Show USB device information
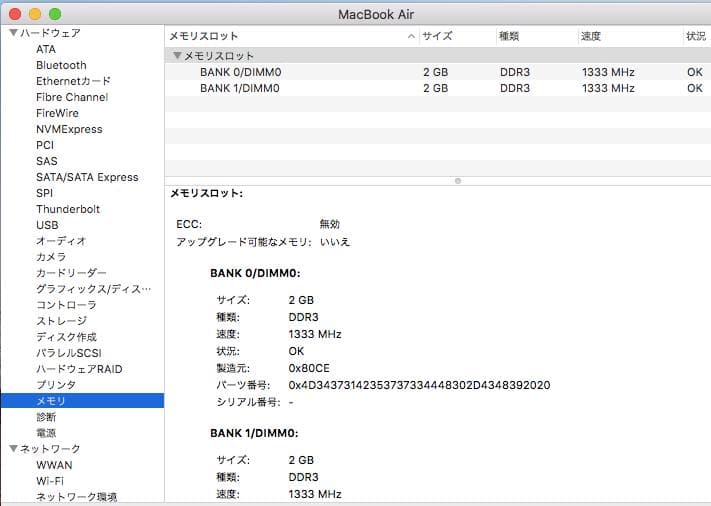The width and height of the screenshot is (711, 506). click(47, 225)
